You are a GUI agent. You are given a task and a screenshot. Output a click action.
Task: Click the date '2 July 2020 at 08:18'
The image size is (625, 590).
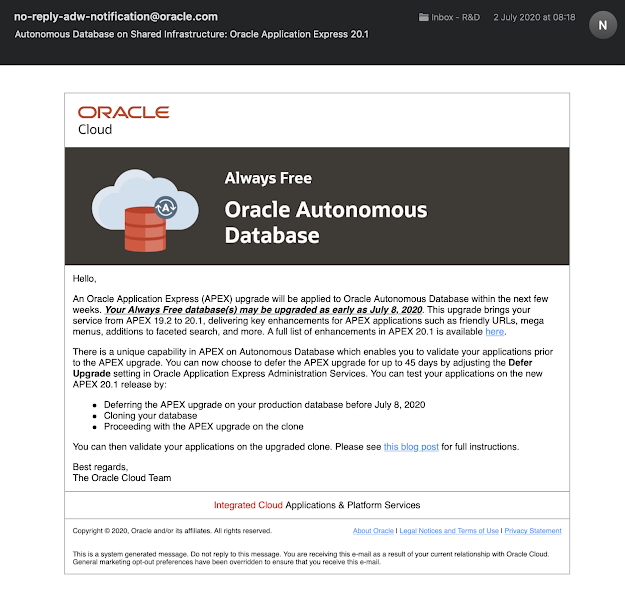(534, 18)
